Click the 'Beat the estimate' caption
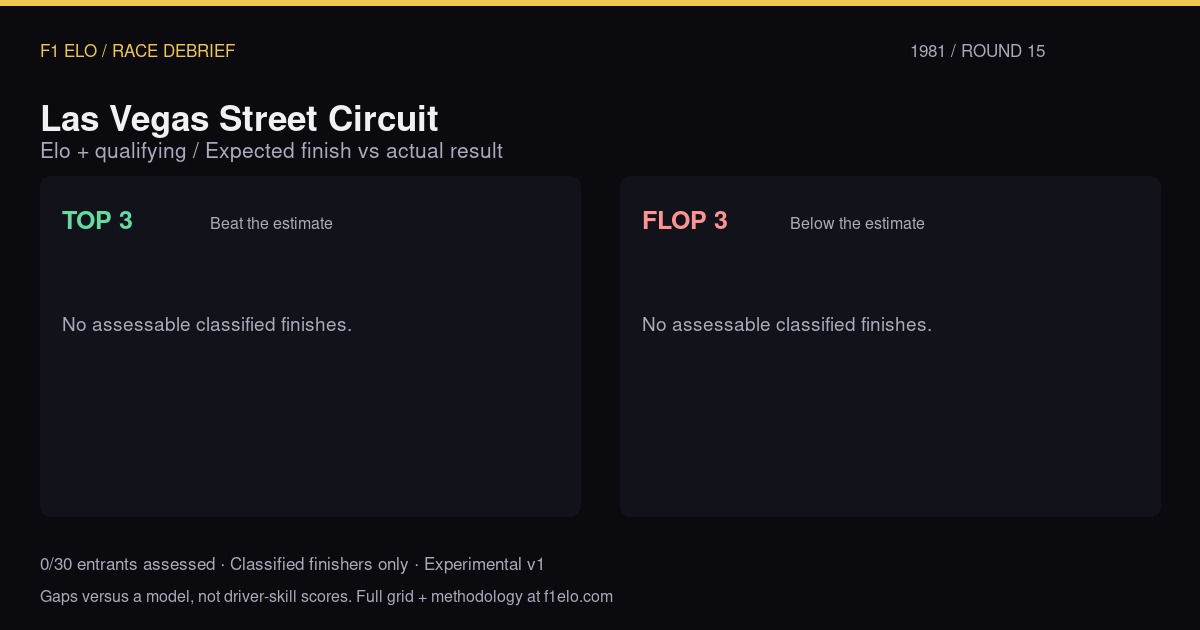The image size is (1200, 630). (271, 224)
